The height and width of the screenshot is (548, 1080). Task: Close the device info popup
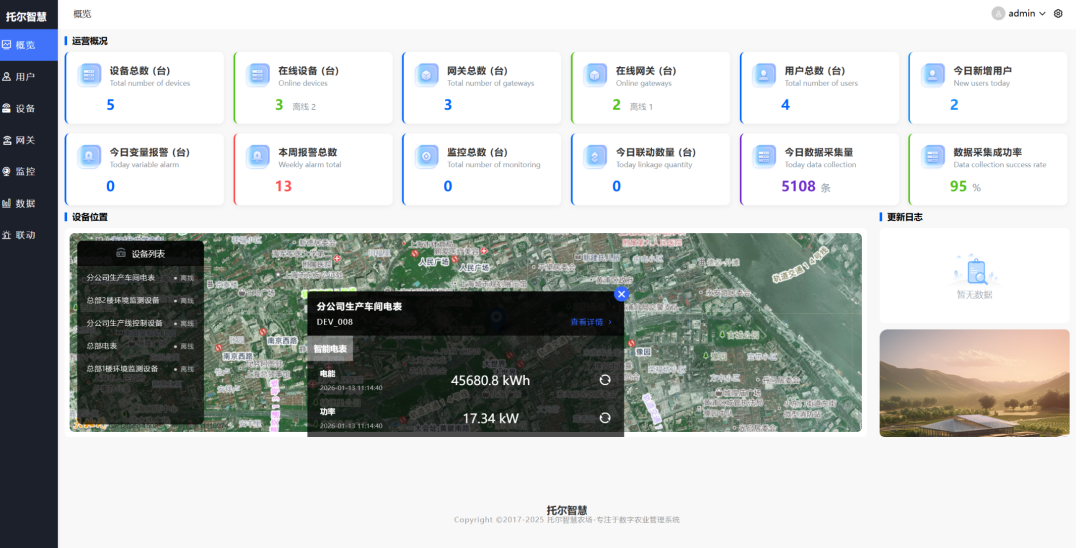(x=621, y=294)
